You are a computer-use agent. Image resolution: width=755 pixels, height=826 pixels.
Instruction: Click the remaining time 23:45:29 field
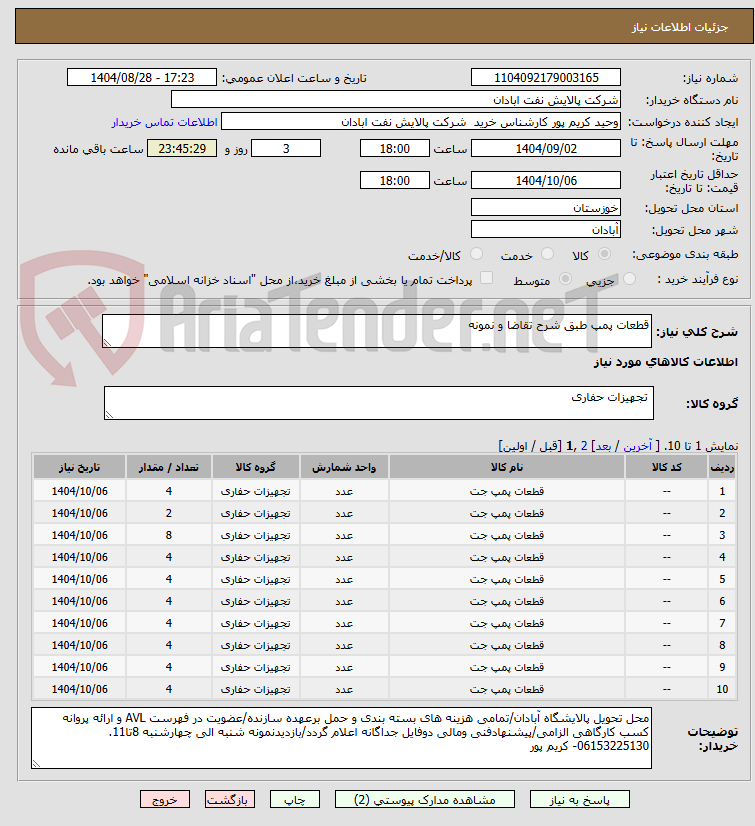182,149
